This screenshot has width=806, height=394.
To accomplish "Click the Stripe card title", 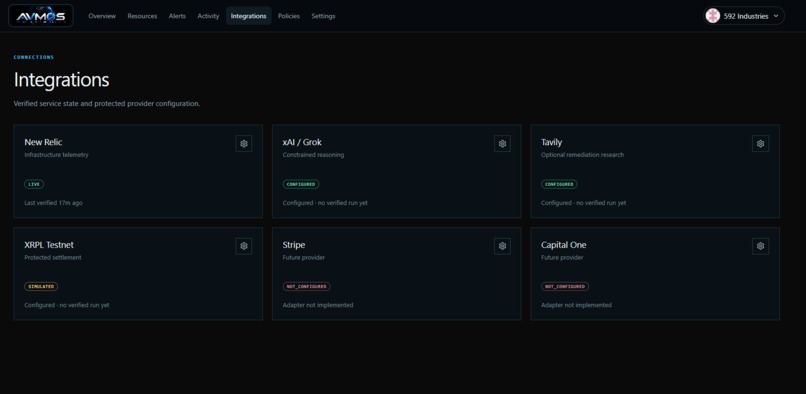I will [294, 245].
